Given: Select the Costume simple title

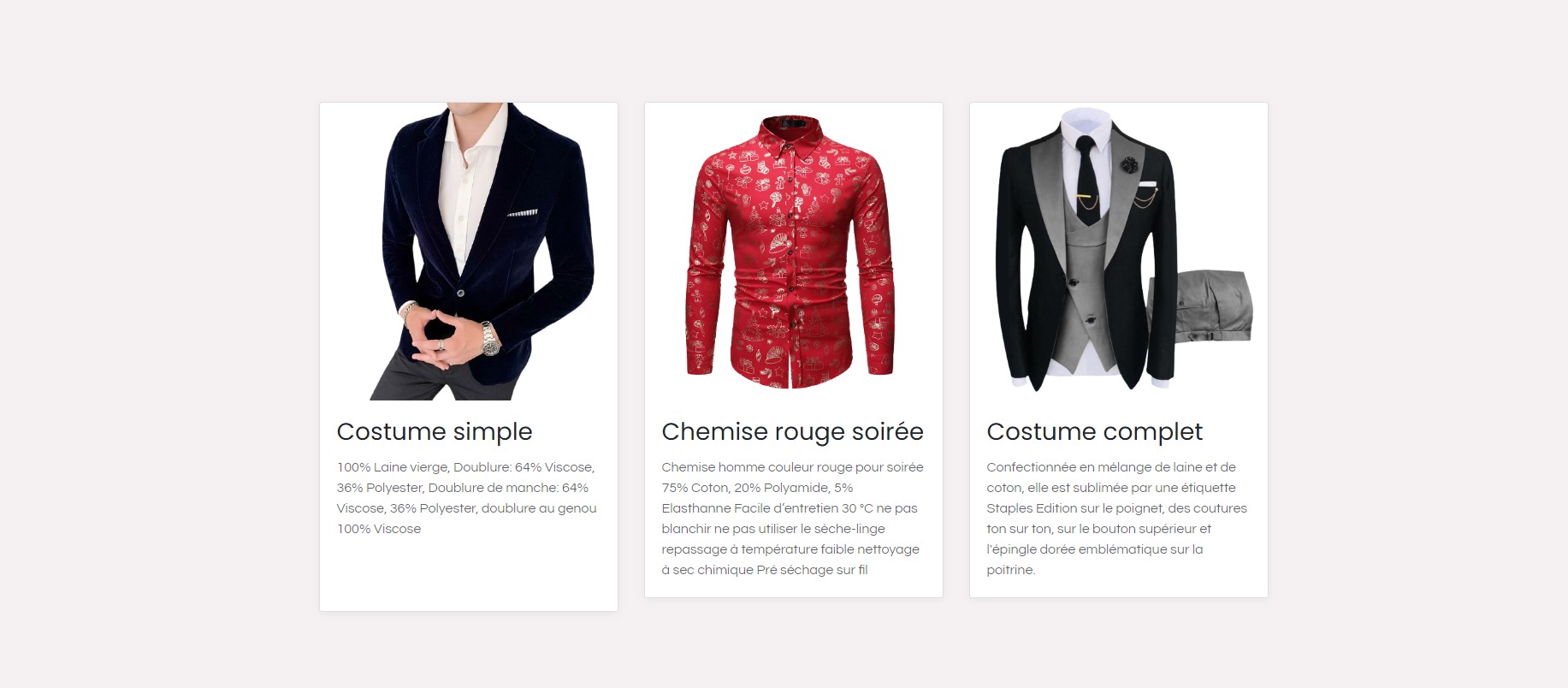Looking at the screenshot, I should (435, 431).
